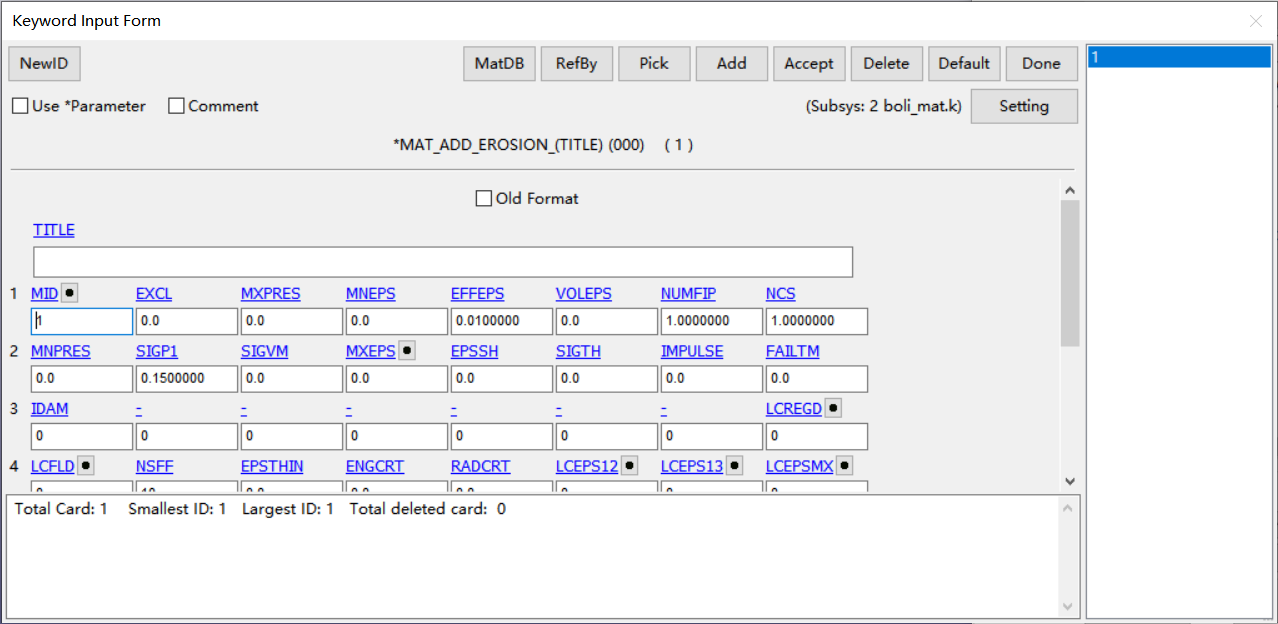Image resolution: width=1278 pixels, height=624 pixels.
Task: Open the EXCL label link
Action: (x=154, y=294)
